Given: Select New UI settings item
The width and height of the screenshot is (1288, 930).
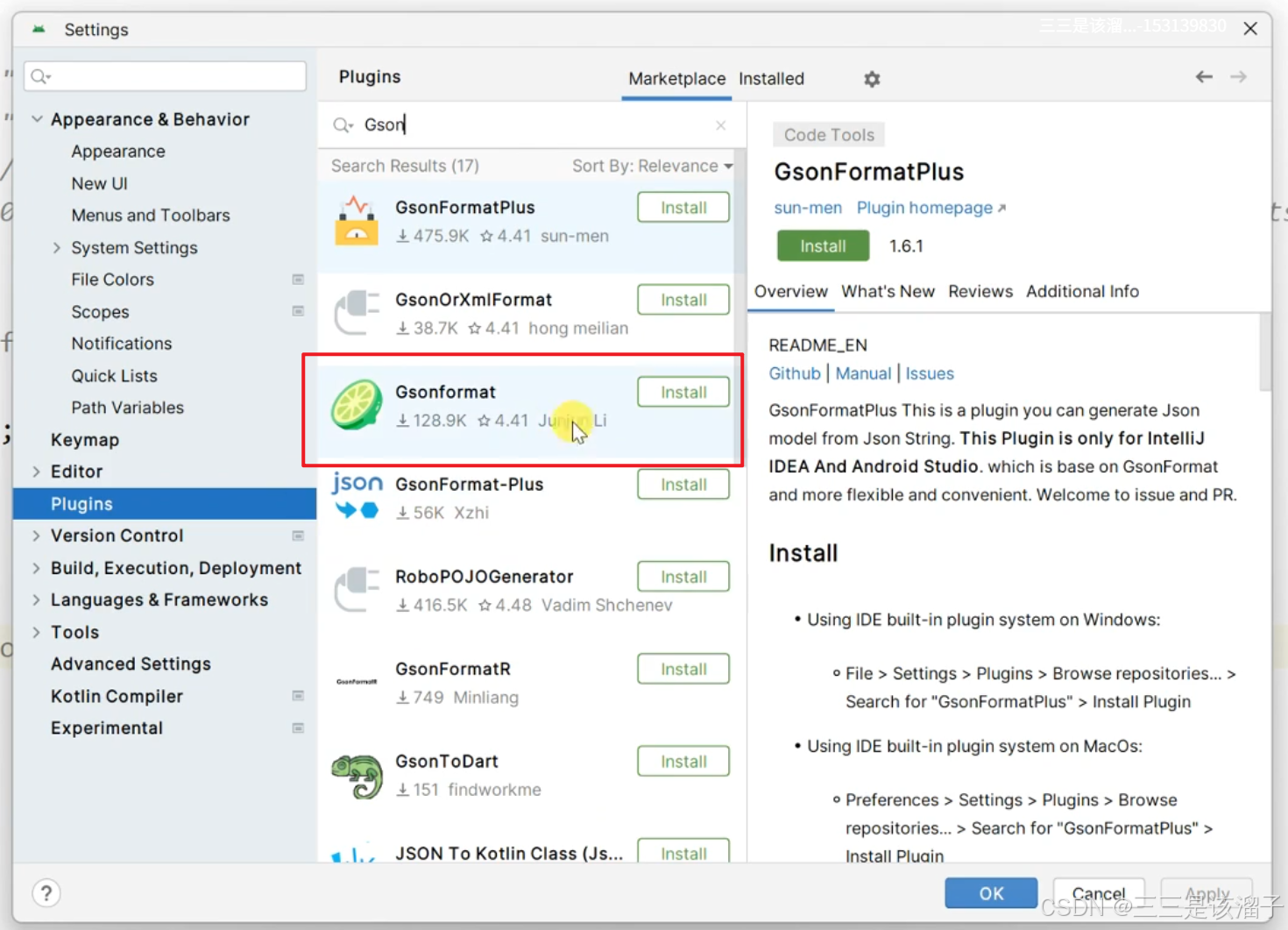Looking at the screenshot, I should pos(99,184).
